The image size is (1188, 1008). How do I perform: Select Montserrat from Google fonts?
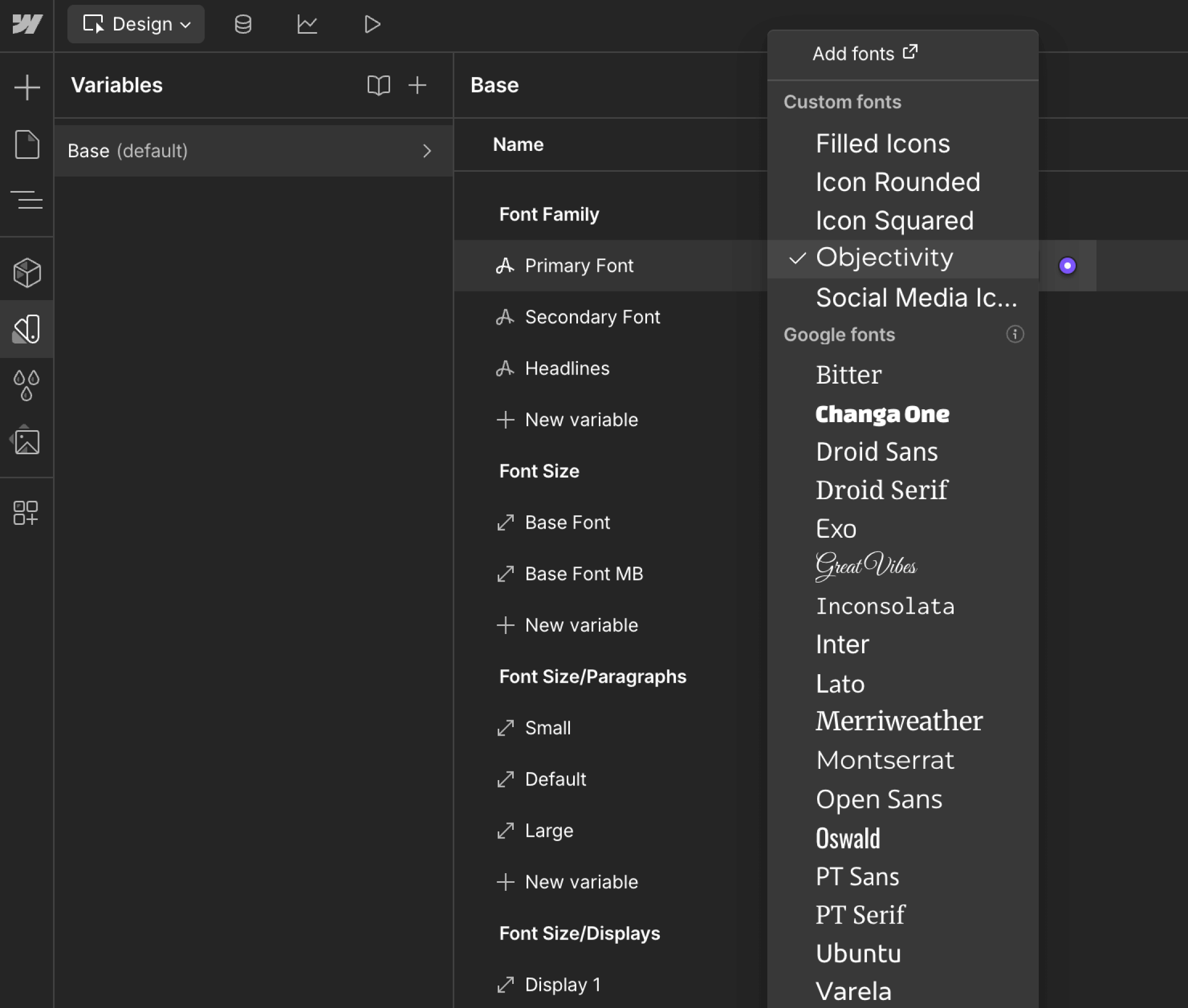click(x=885, y=759)
